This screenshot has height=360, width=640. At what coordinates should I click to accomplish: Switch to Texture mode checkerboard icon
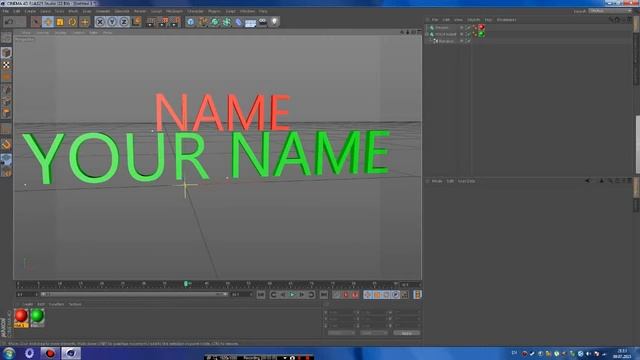pos(6,65)
